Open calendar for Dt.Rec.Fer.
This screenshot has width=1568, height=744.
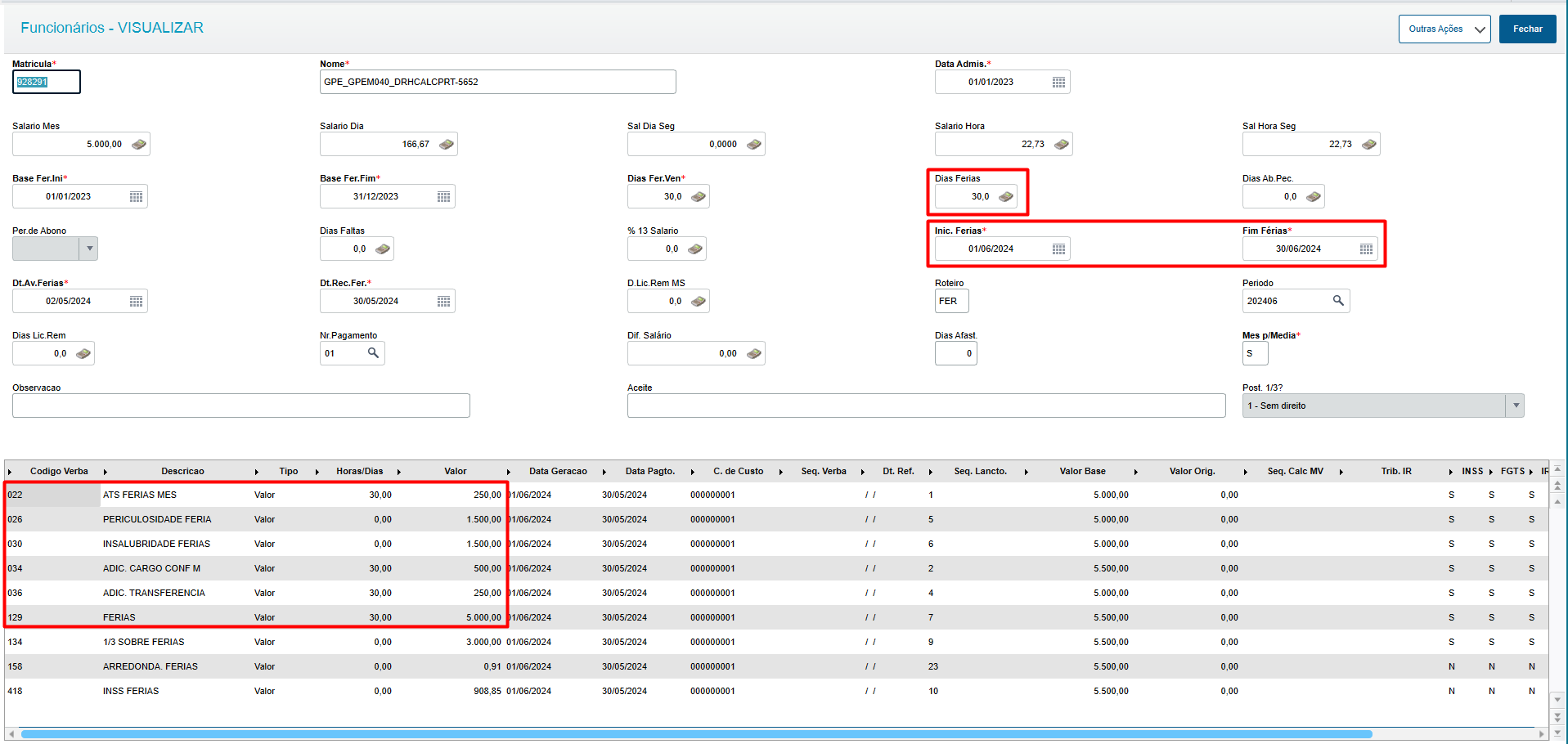coord(443,301)
